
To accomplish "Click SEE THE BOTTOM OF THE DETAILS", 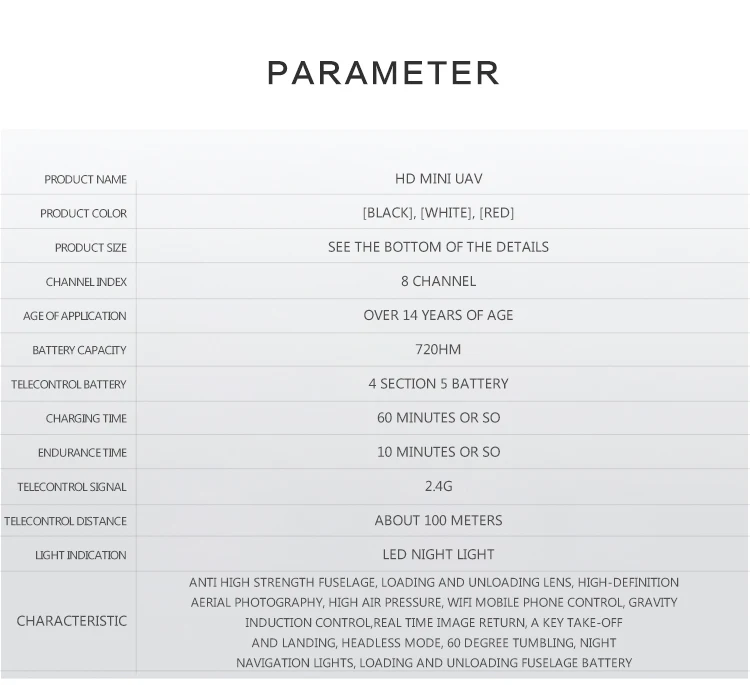I will tap(439, 247).
